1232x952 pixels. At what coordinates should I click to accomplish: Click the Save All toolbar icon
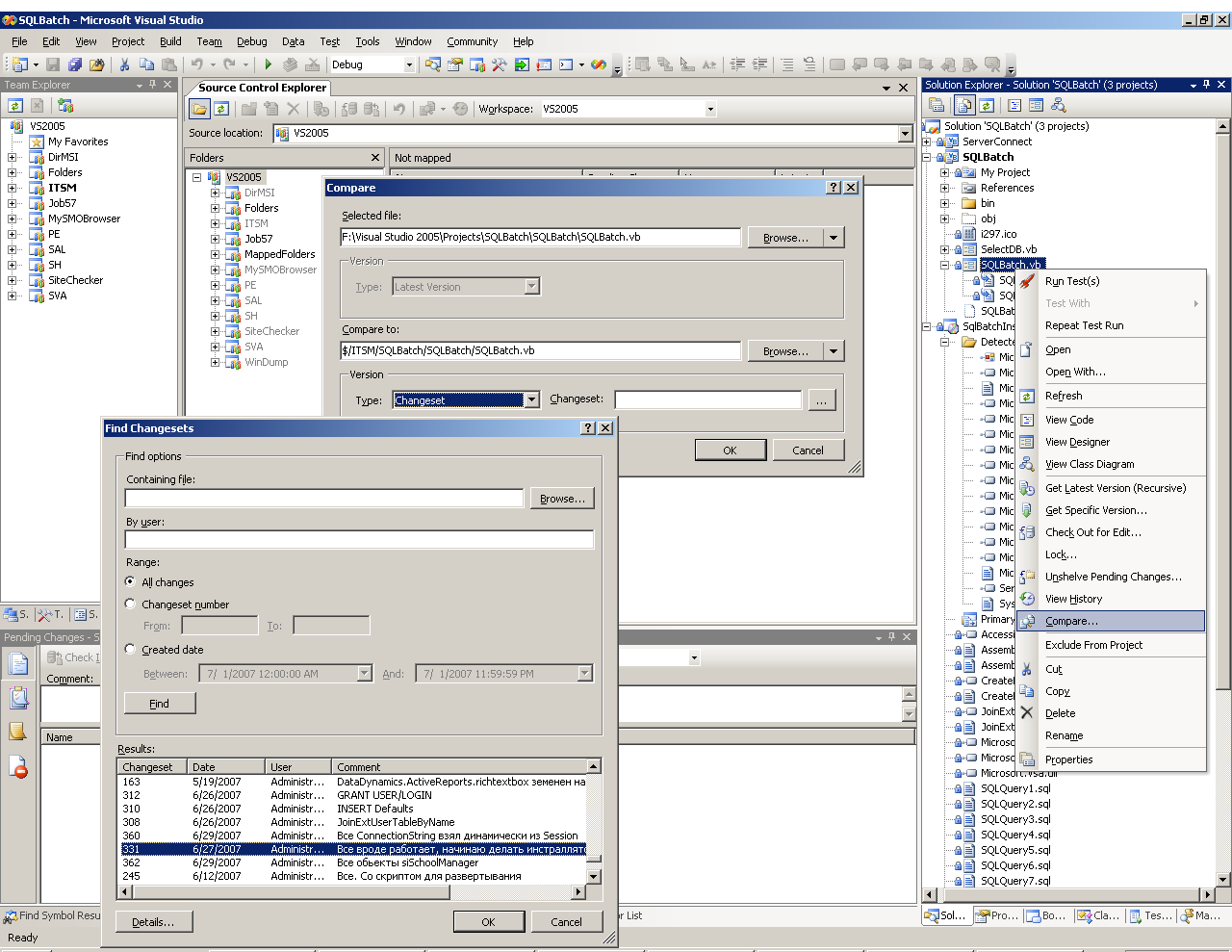tap(75, 64)
